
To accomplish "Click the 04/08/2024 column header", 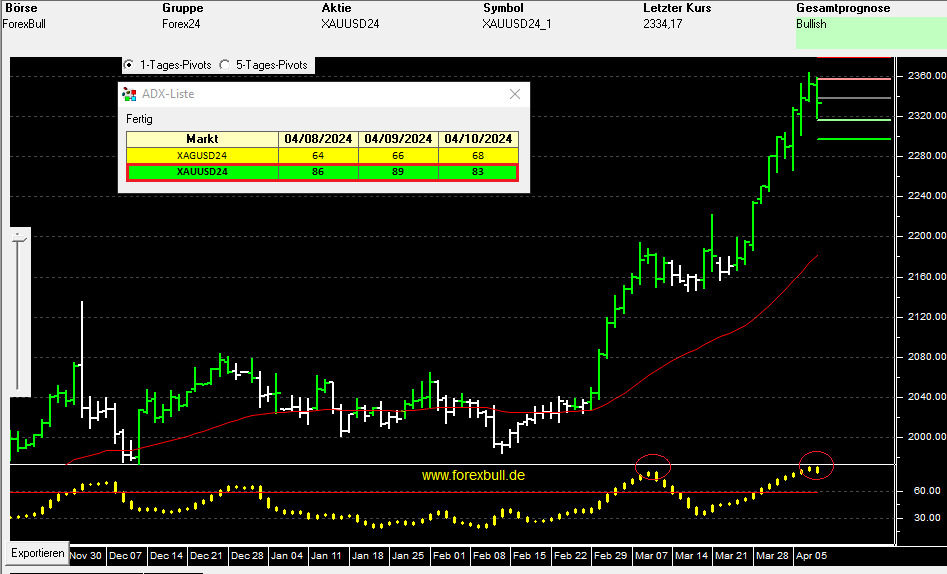I will click(318, 139).
